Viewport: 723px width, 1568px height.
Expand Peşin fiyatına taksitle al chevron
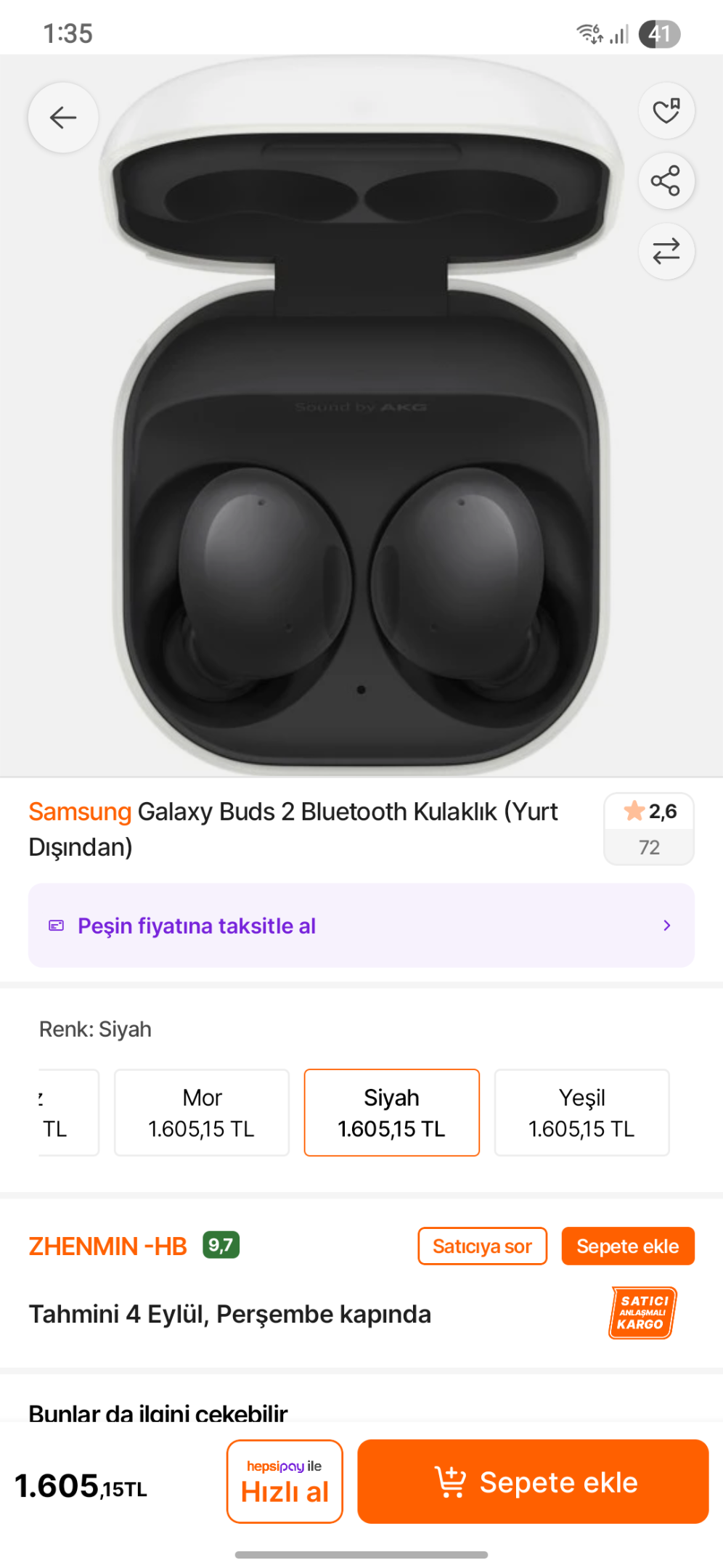pos(666,926)
